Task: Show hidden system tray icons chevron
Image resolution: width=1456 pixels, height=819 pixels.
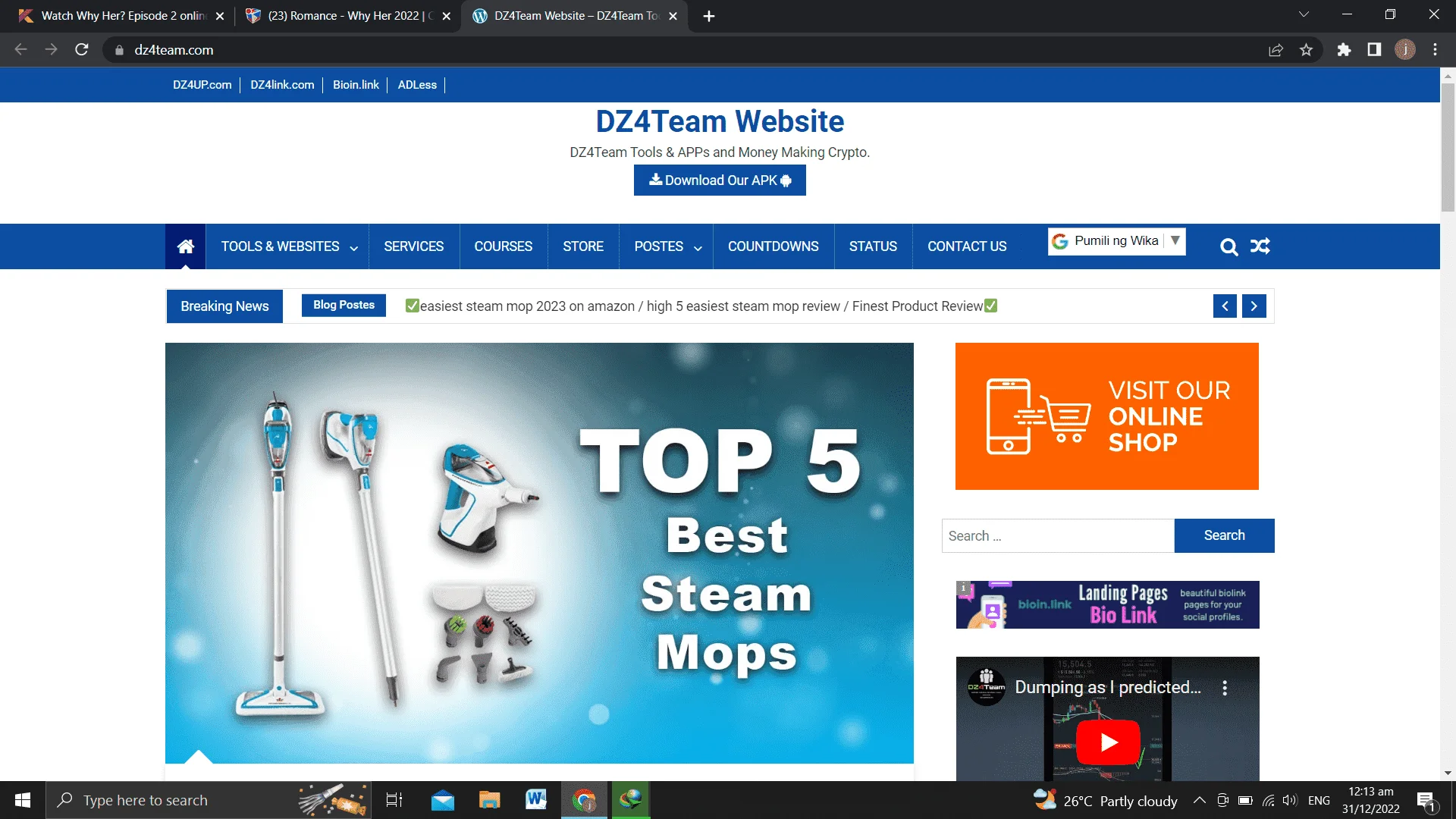Action: click(x=1200, y=800)
